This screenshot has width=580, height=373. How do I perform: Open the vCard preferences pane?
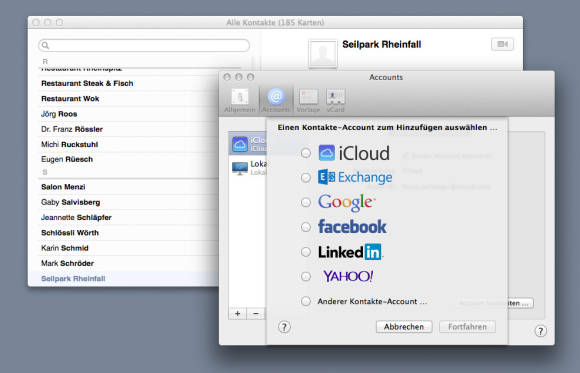tap(335, 100)
